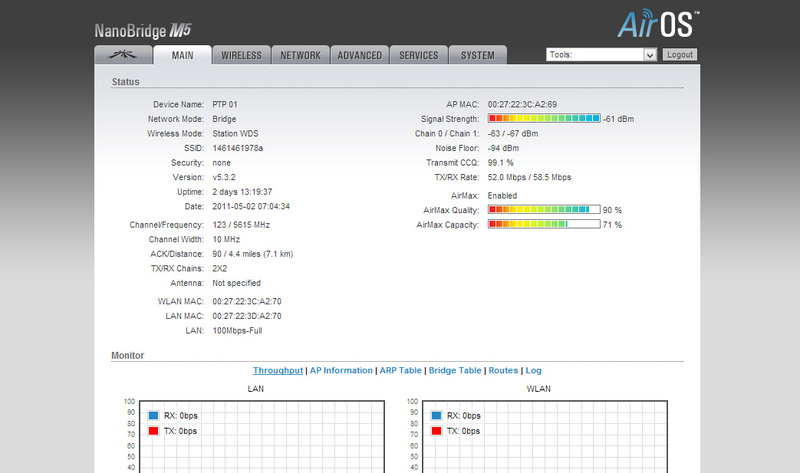Click the AirMax Capacity bar
This screenshot has height=473, width=800.
(544, 224)
